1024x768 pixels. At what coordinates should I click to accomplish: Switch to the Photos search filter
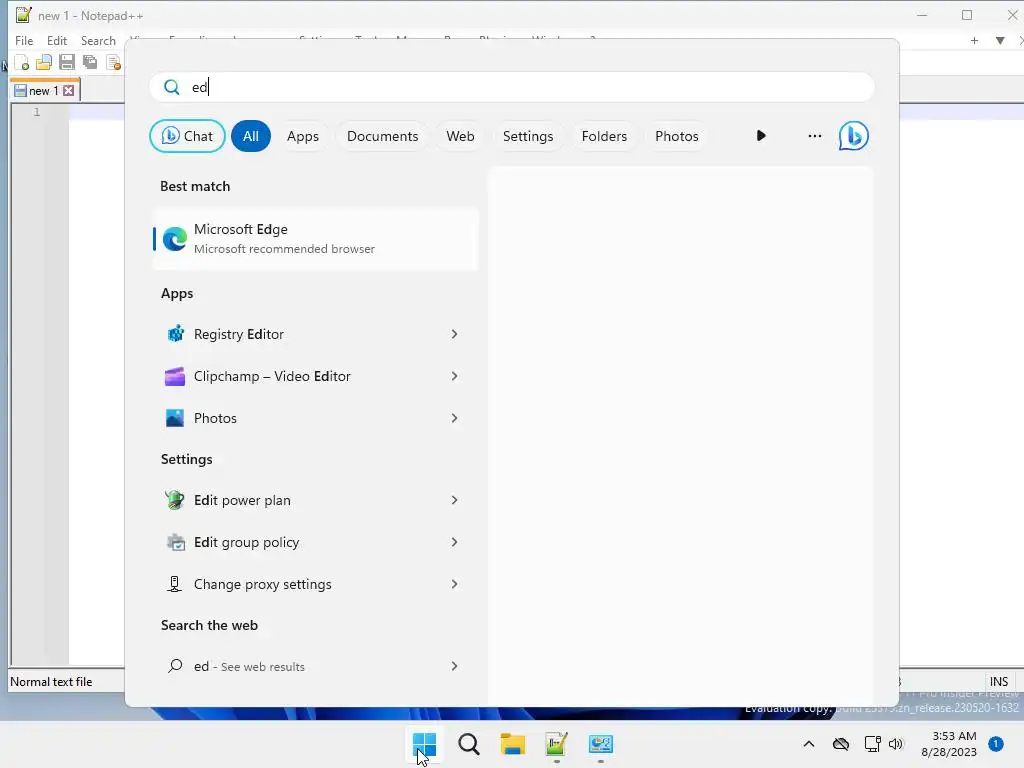(677, 136)
